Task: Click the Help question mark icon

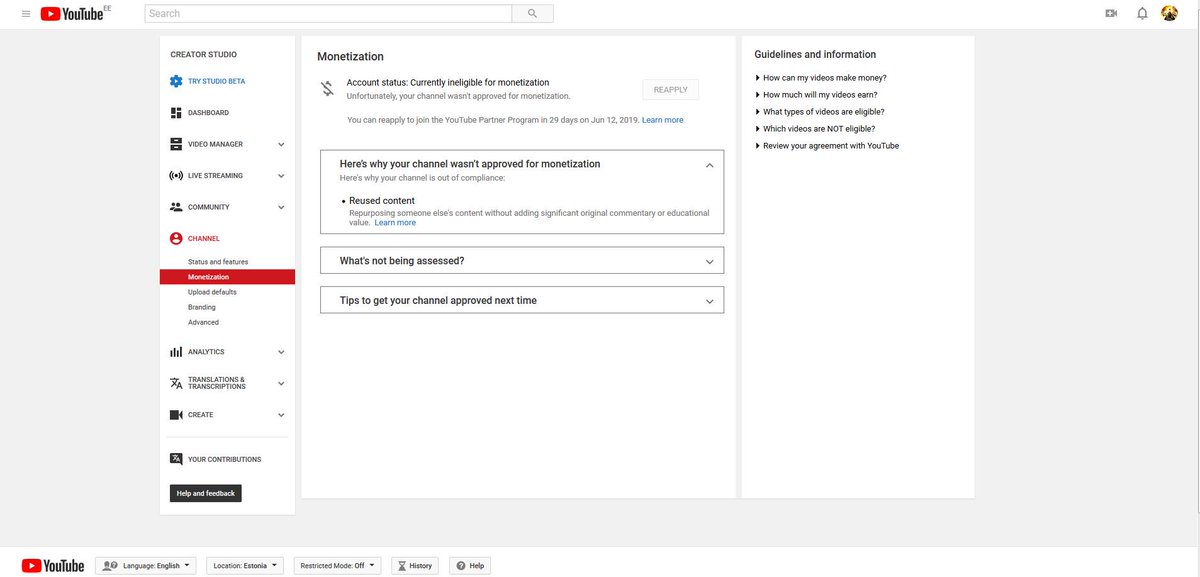Action: (461, 566)
